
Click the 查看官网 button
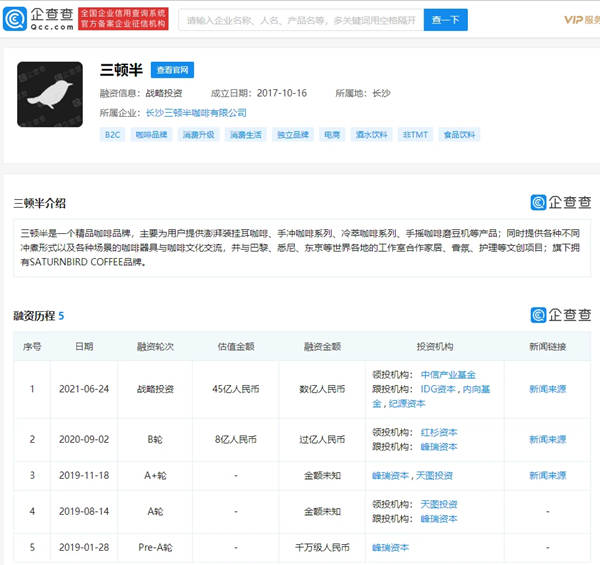pyautogui.click(x=172, y=70)
